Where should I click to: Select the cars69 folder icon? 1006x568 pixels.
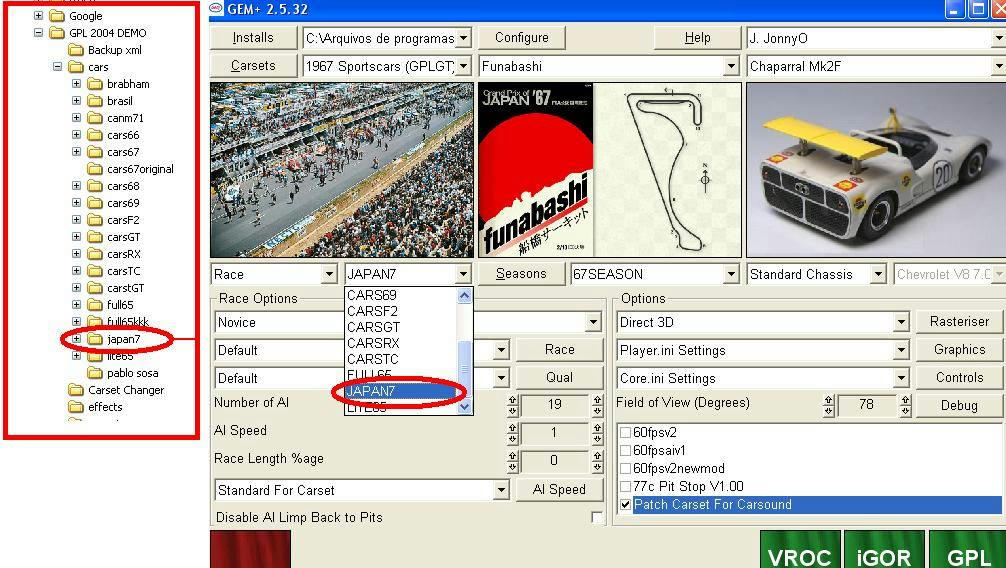coord(96,203)
